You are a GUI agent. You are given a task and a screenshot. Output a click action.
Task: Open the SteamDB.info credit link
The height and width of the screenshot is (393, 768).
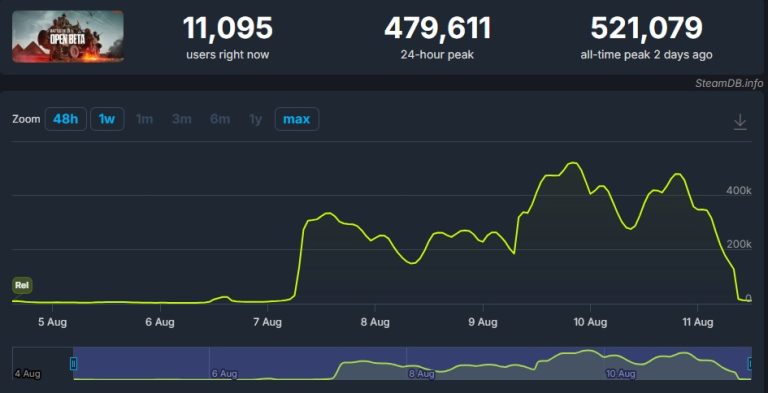tap(729, 83)
